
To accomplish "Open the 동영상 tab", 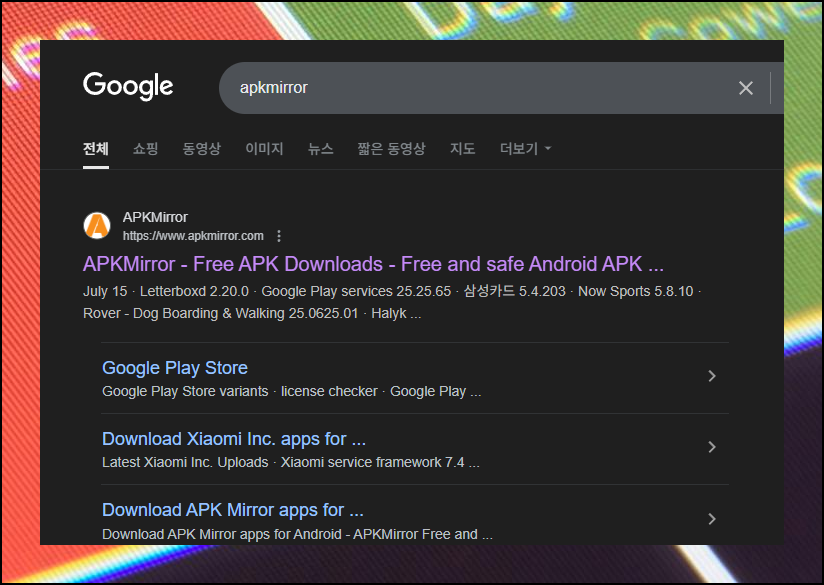I will click(201, 149).
